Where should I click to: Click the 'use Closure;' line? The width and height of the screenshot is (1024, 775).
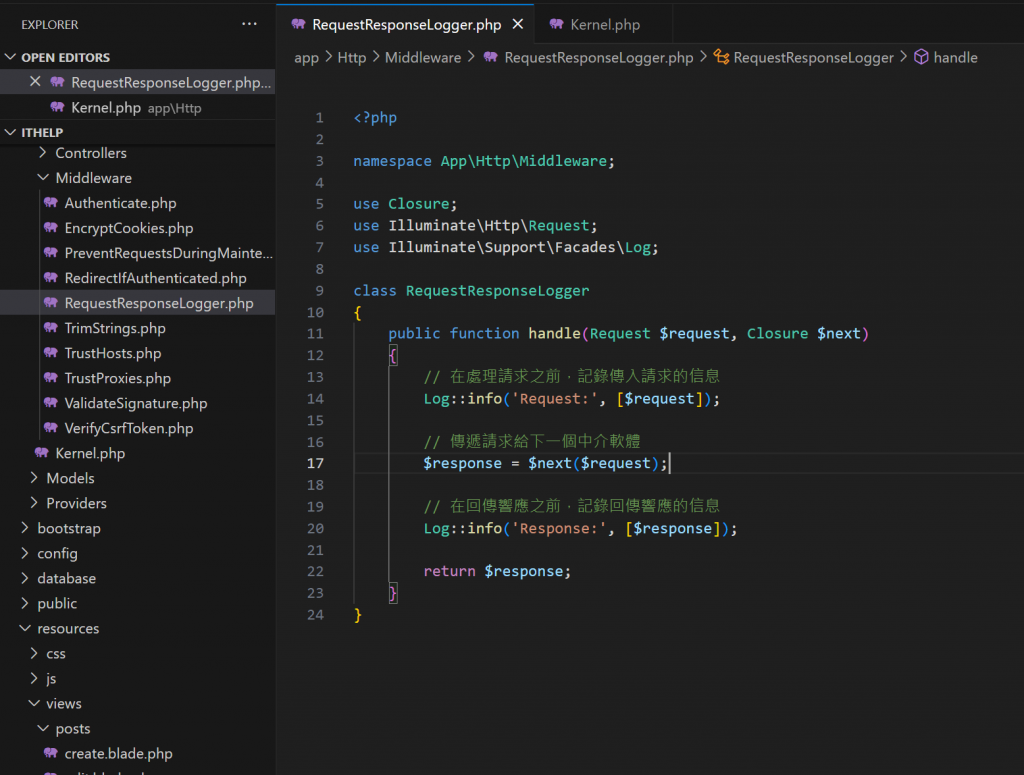click(406, 204)
